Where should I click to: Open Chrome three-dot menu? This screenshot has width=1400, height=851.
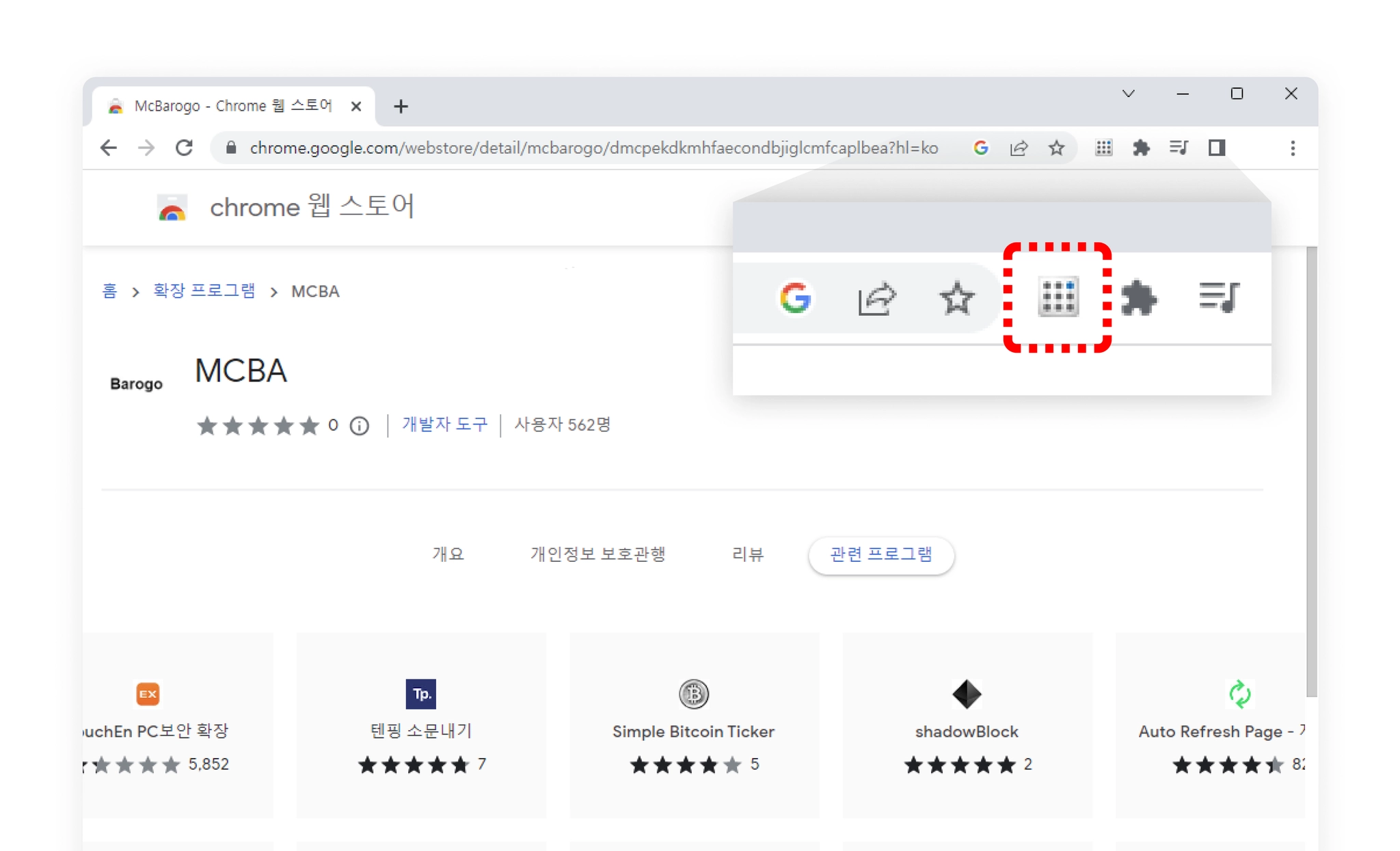click(1292, 148)
